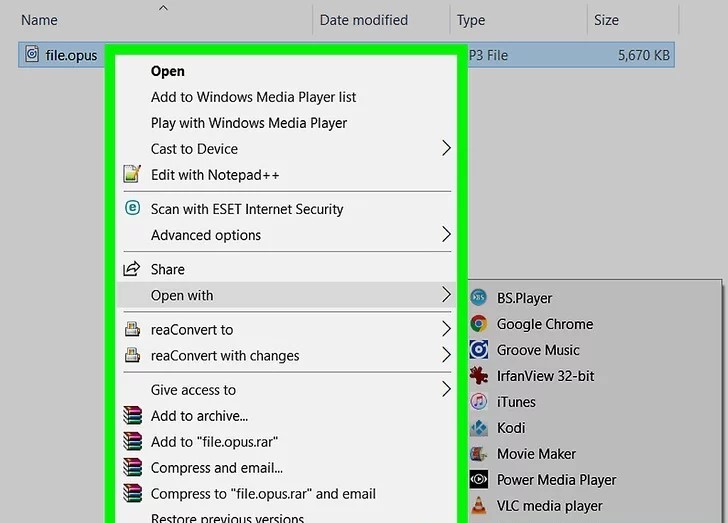The width and height of the screenshot is (728, 523).
Task: Expand the reaConvert to submenu arrow
Action: coord(446,329)
